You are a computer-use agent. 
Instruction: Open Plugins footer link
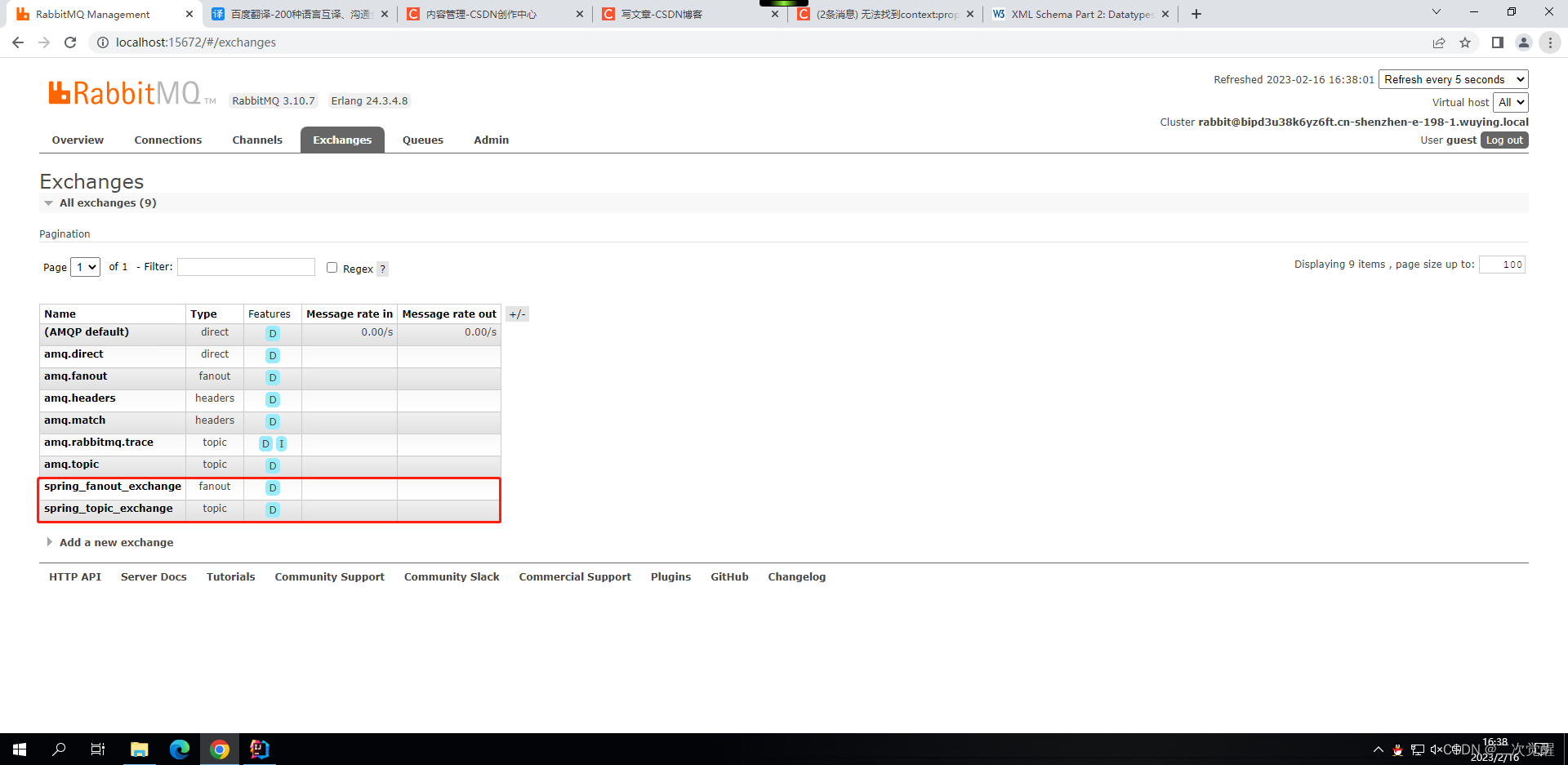click(x=670, y=576)
